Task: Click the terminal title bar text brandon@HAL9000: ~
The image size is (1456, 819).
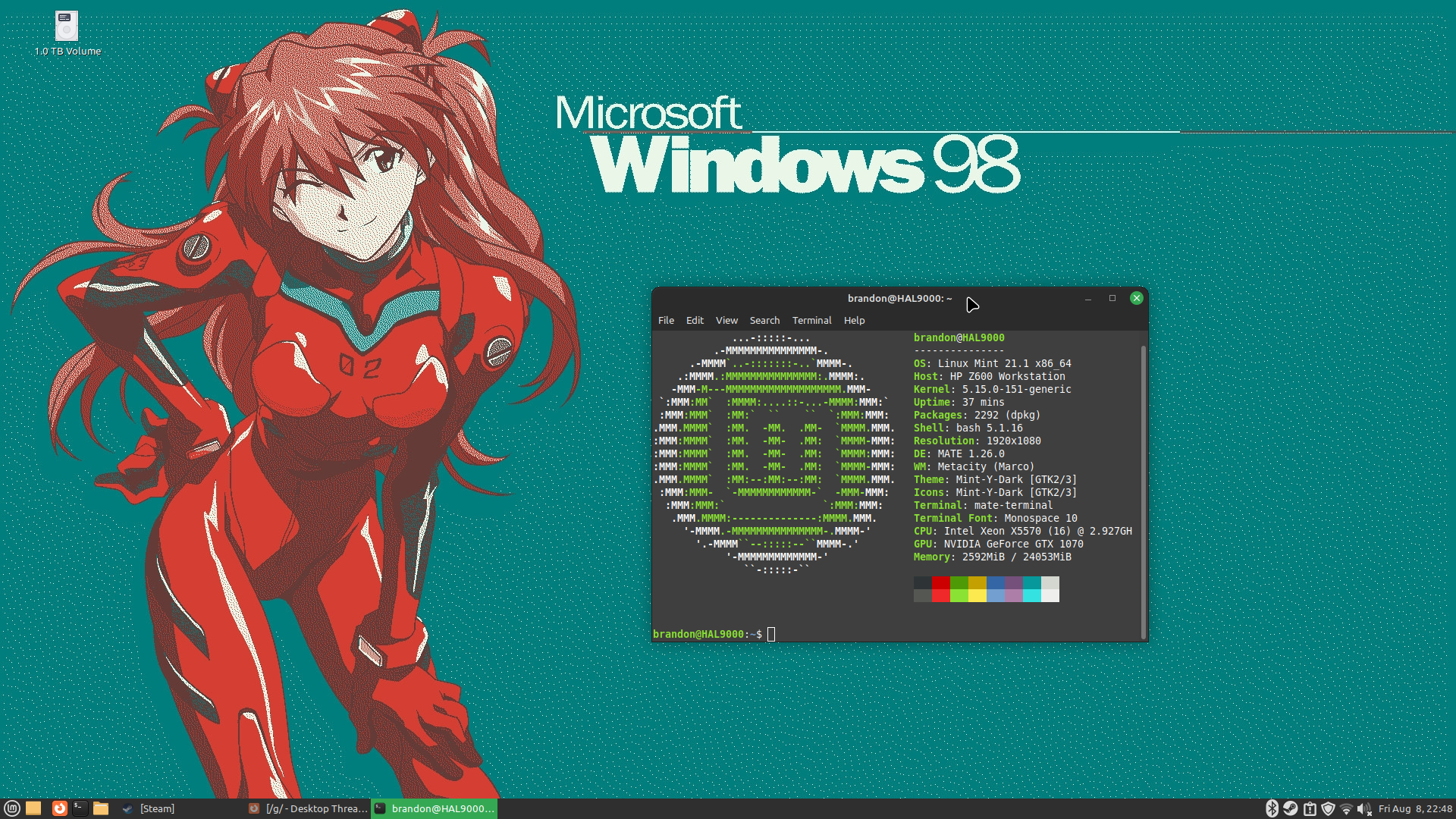Action: pyautogui.click(x=899, y=299)
